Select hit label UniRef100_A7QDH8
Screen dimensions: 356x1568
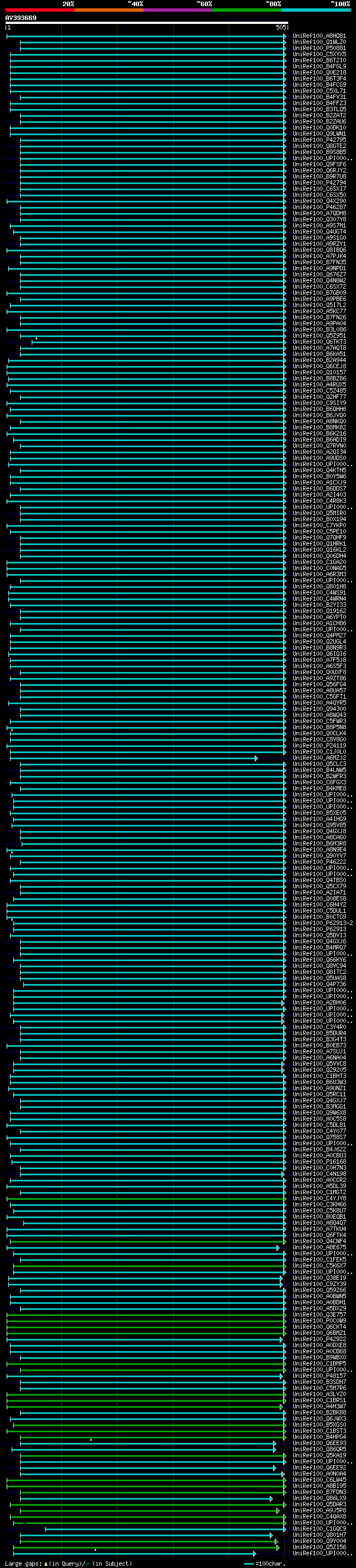pyautogui.click(x=319, y=213)
